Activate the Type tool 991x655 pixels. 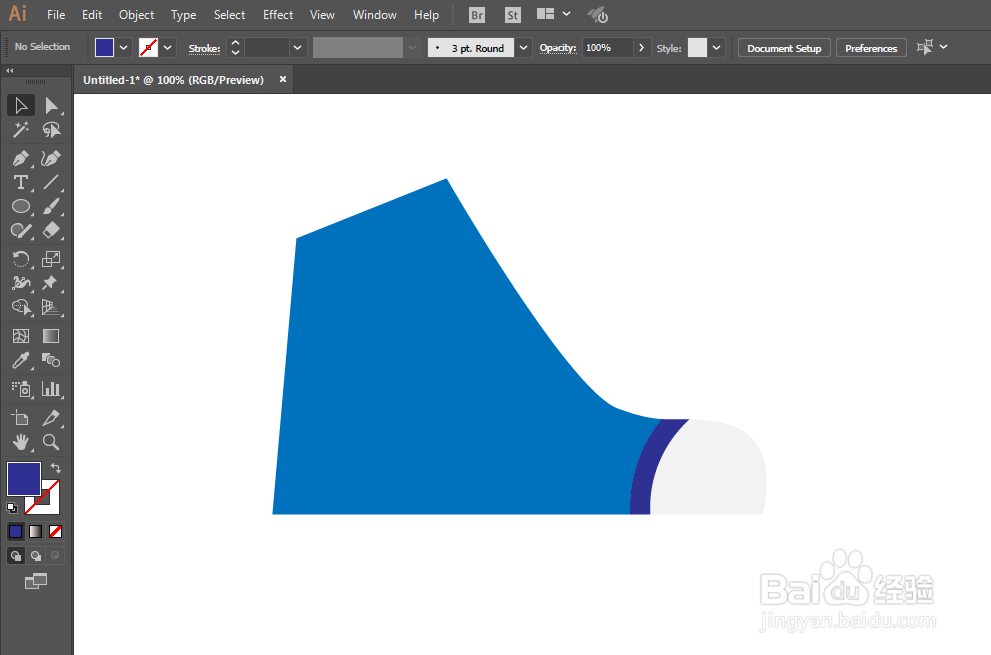click(x=21, y=183)
